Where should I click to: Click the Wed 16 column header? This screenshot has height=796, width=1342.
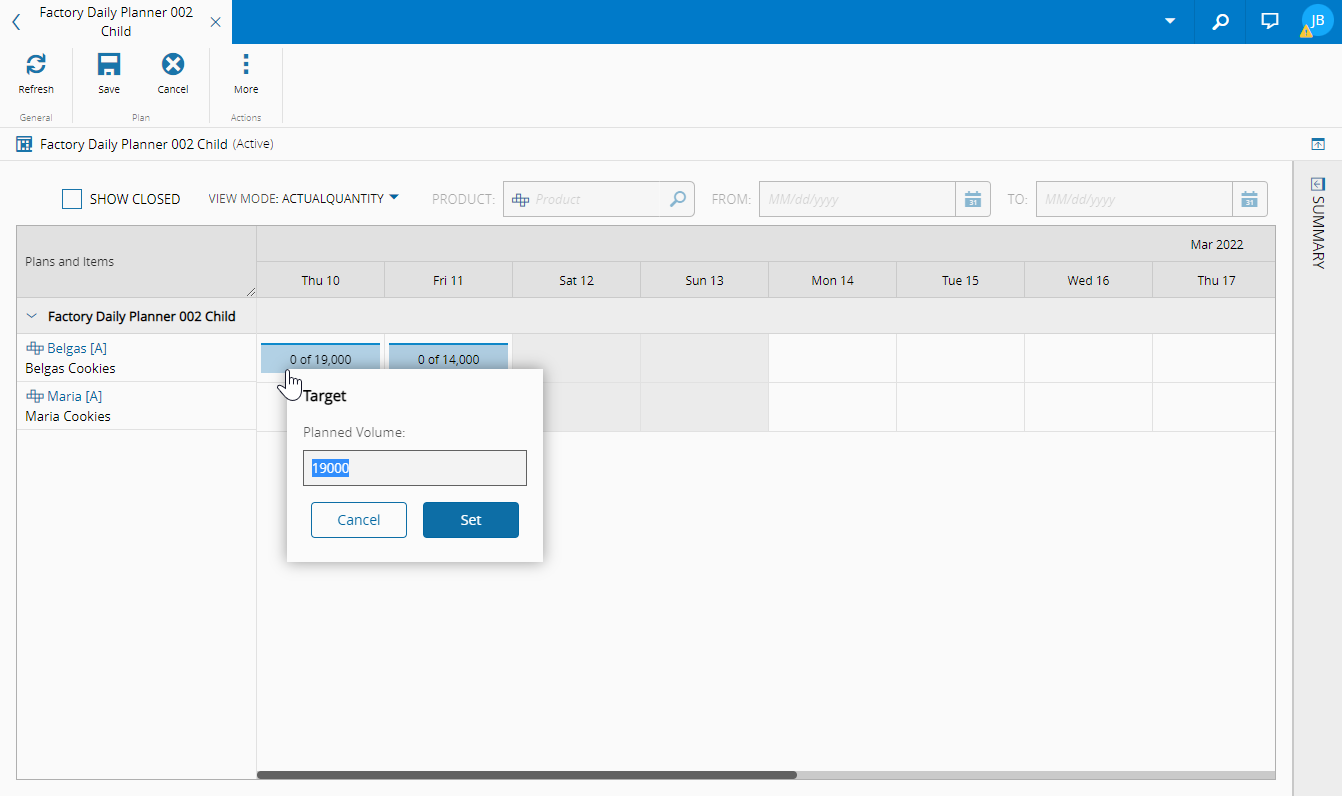pyautogui.click(x=1088, y=280)
